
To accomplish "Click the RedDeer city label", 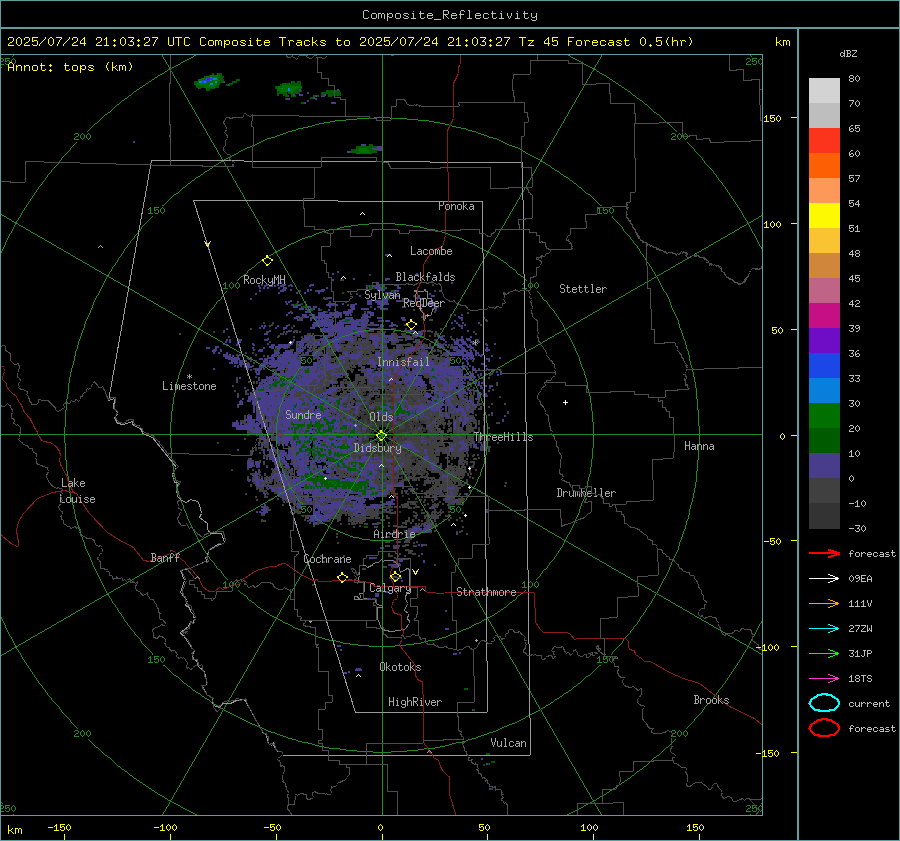I will click(x=424, y=303).
